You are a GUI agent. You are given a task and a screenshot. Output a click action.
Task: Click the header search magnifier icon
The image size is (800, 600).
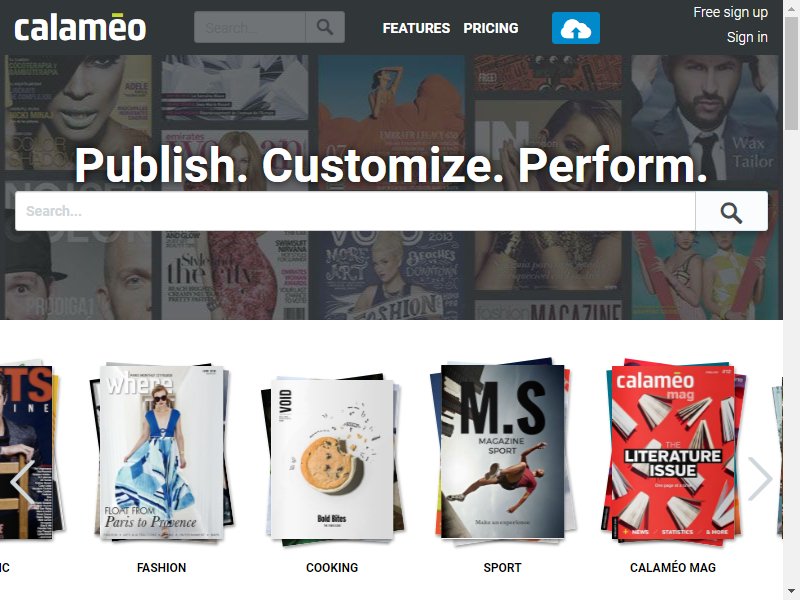pyautogui.click(x=325, y=27)
